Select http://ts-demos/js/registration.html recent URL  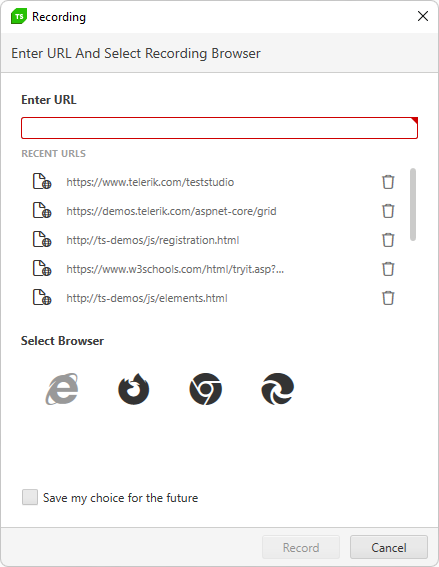(153, 240)
